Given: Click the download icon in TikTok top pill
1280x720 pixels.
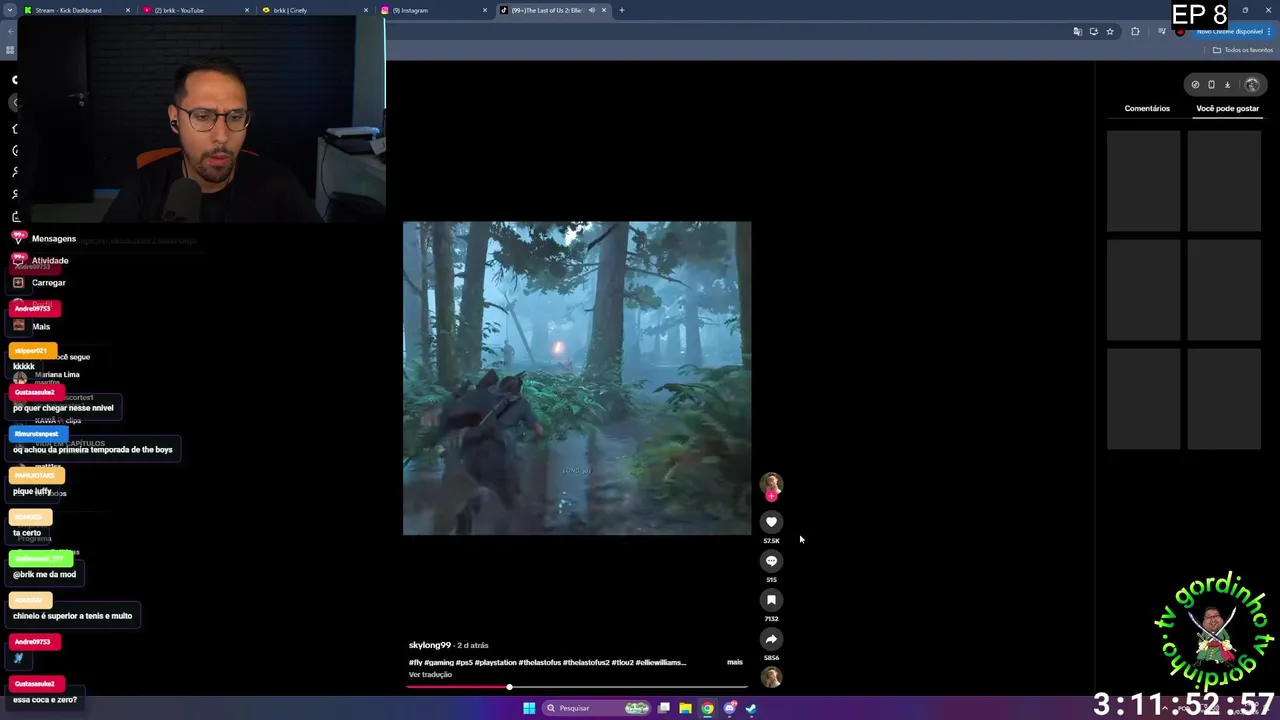Looking at the screenshot, I should tap(1227, 85).
